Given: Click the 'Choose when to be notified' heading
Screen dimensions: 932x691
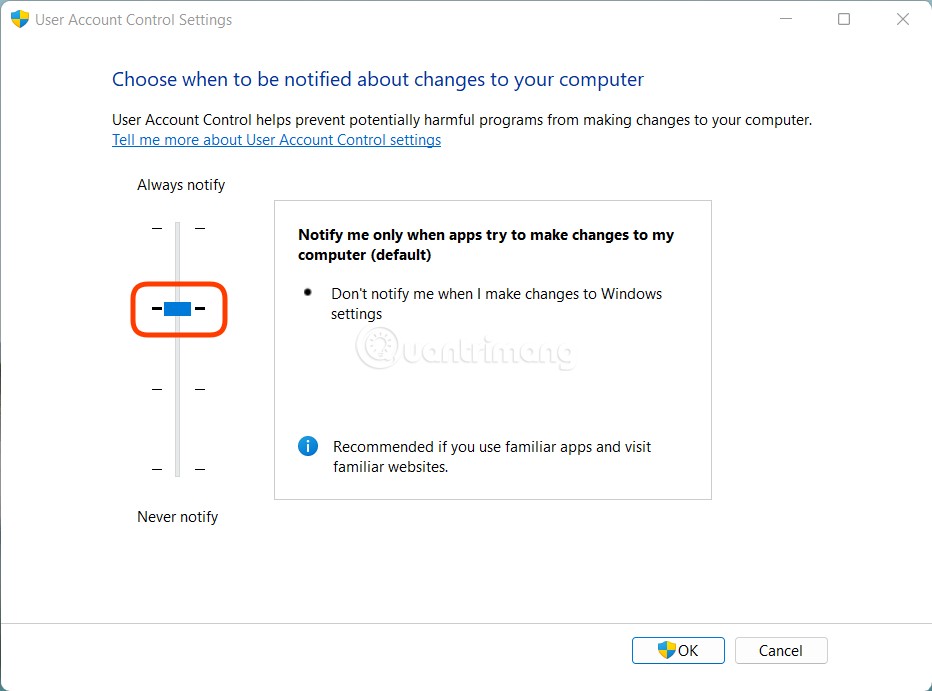Looking at the screenshot, I should tap(378, 80).
